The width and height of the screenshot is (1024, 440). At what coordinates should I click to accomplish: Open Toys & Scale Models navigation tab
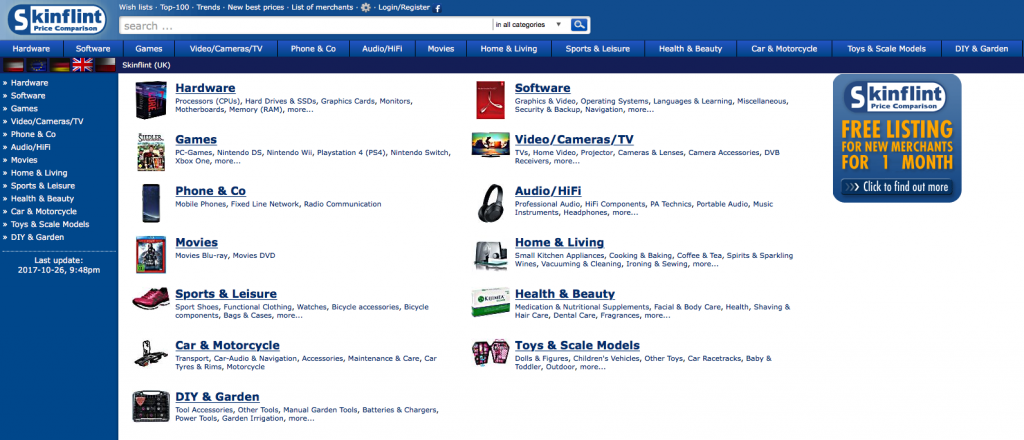[x=887, y=49]
